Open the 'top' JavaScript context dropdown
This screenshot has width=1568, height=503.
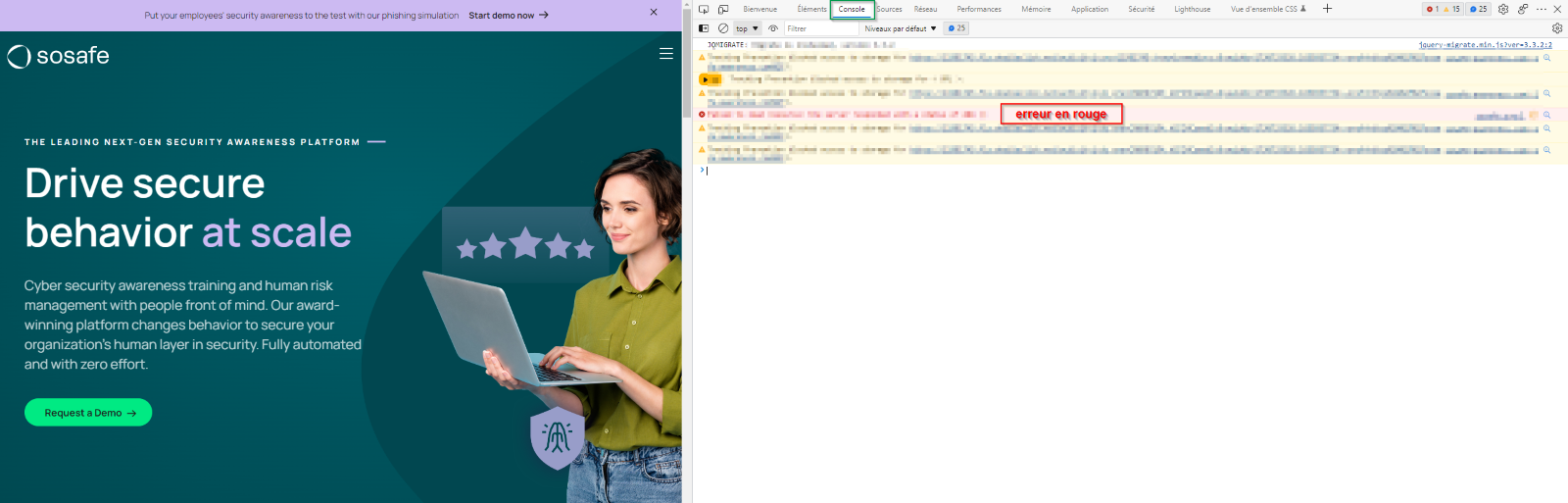click(748, 28)
